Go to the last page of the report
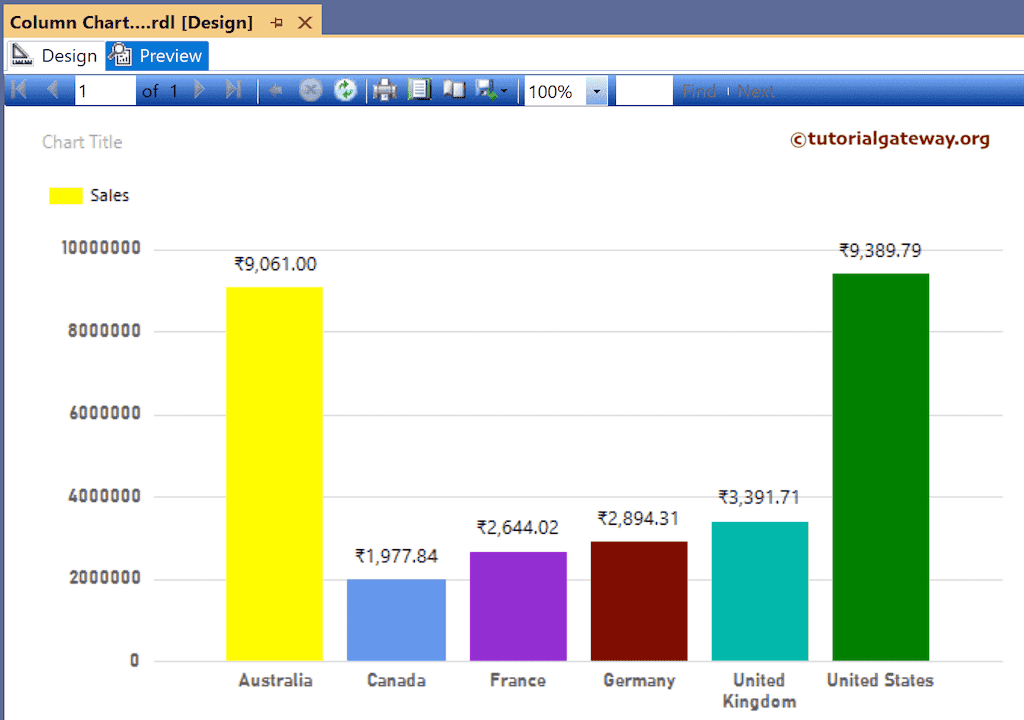The width and height of the screenshot is (1024, 720). click(233, 90)
